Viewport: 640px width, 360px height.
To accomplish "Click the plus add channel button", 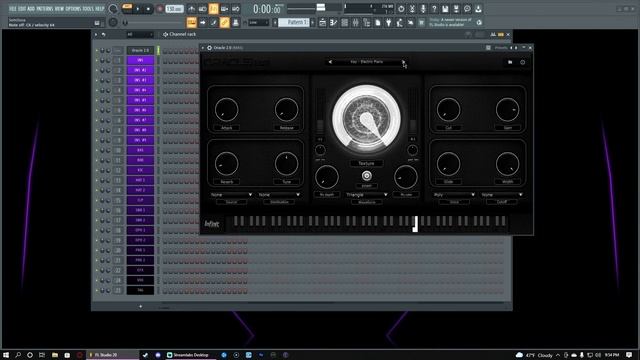I will pos(140,307).
